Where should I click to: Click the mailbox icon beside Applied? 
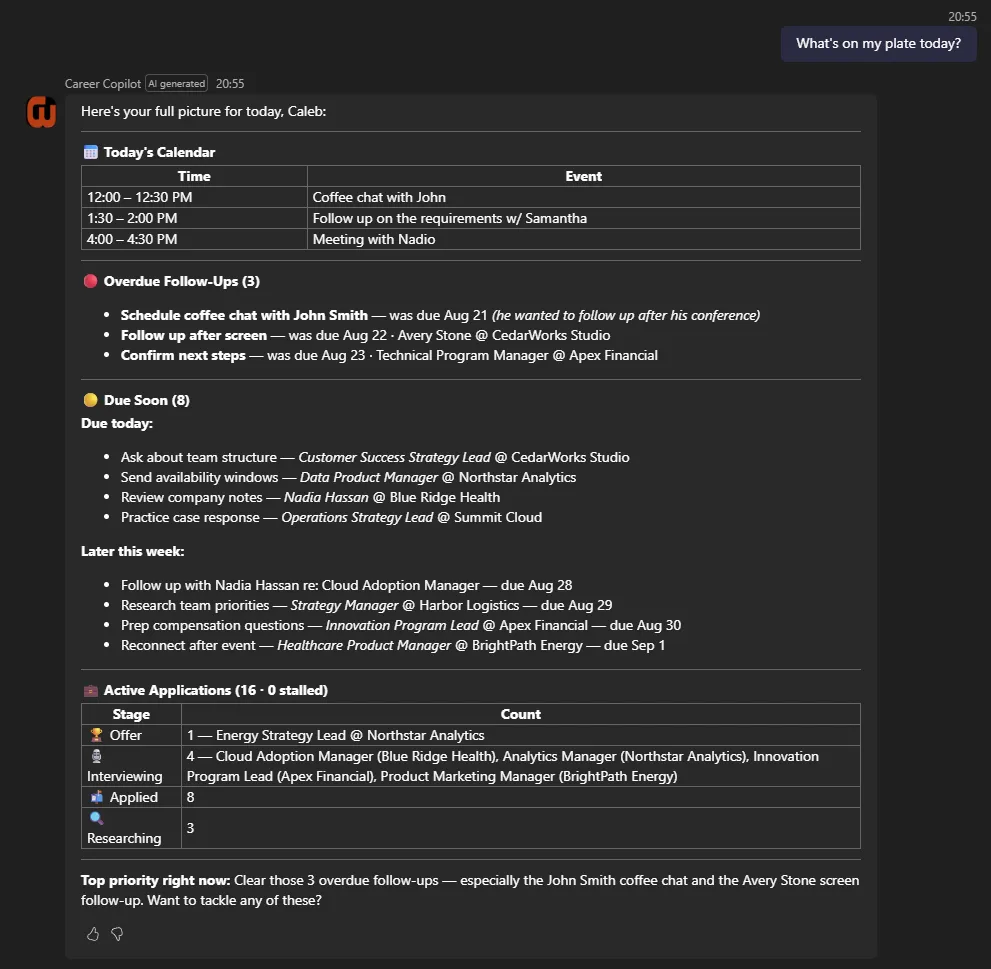(x=96, y=797)
